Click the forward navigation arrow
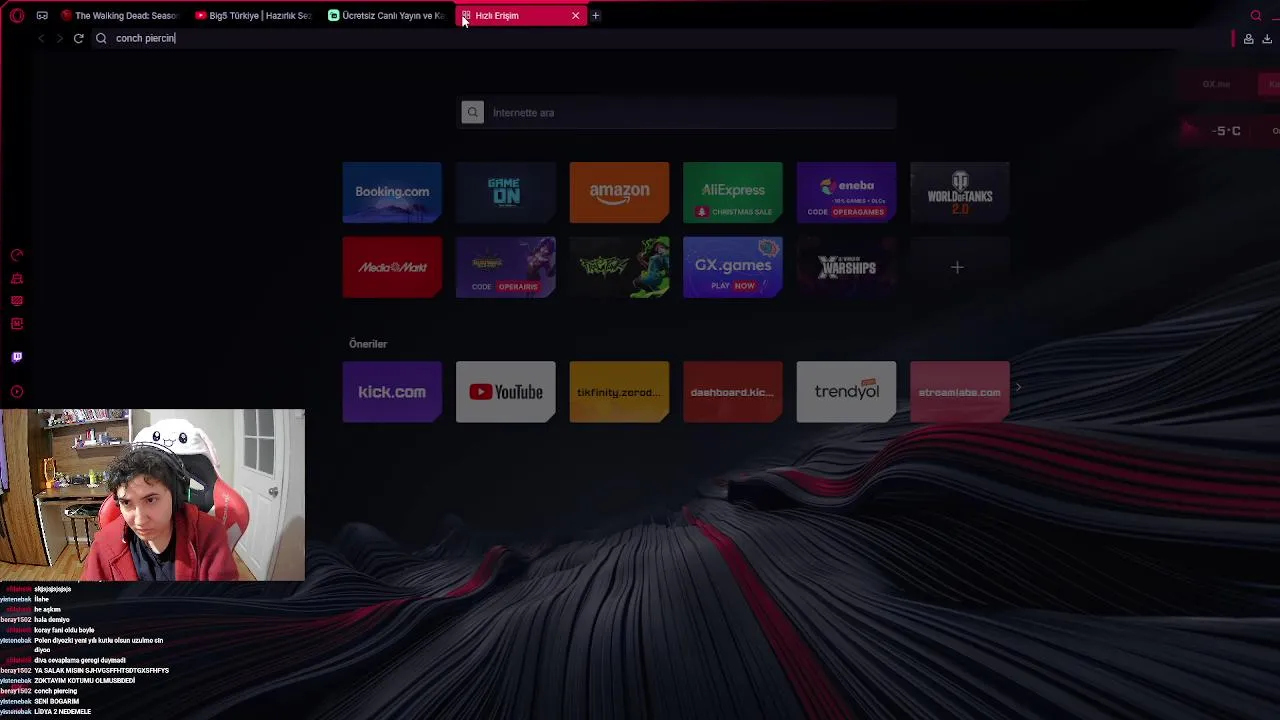 tap(60, 38)
